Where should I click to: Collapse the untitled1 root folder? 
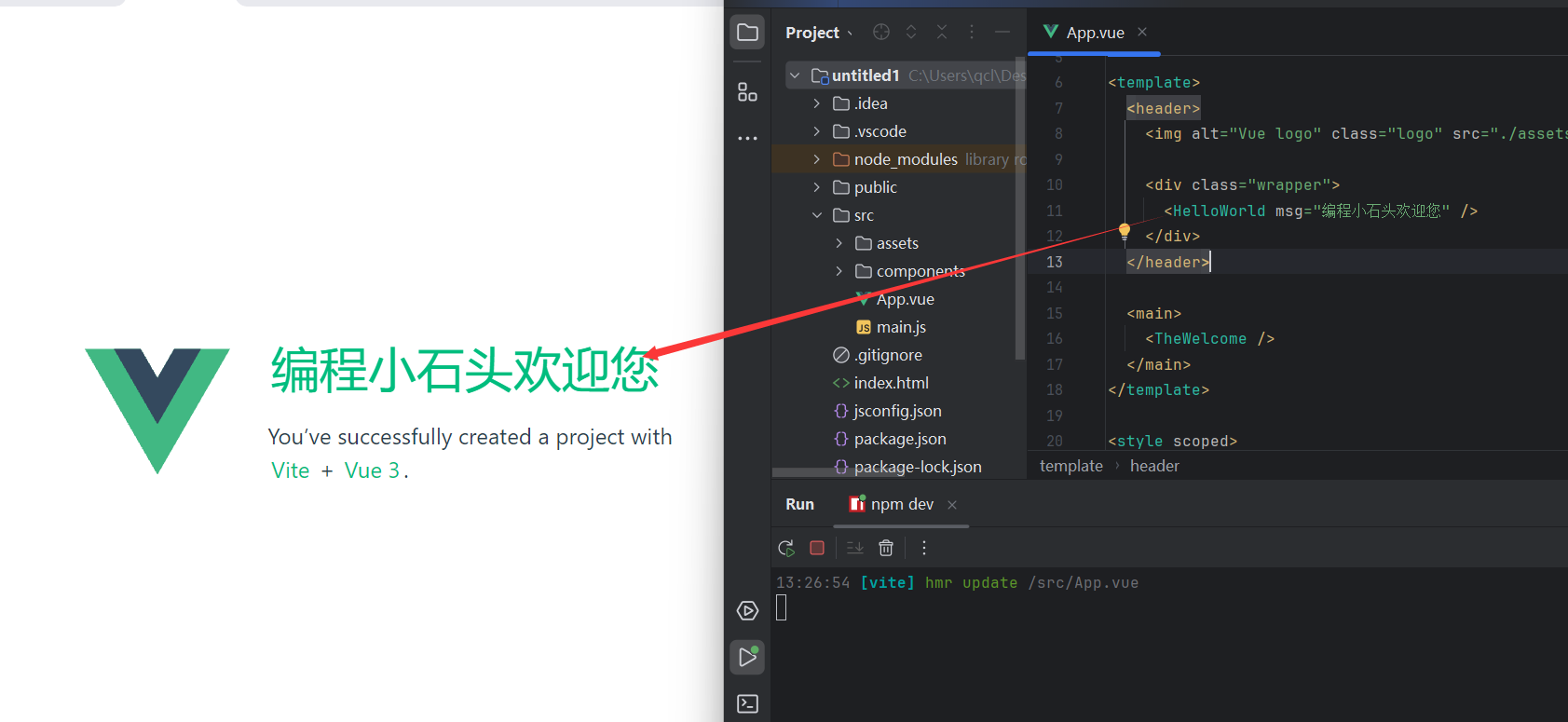coord(795,75)
